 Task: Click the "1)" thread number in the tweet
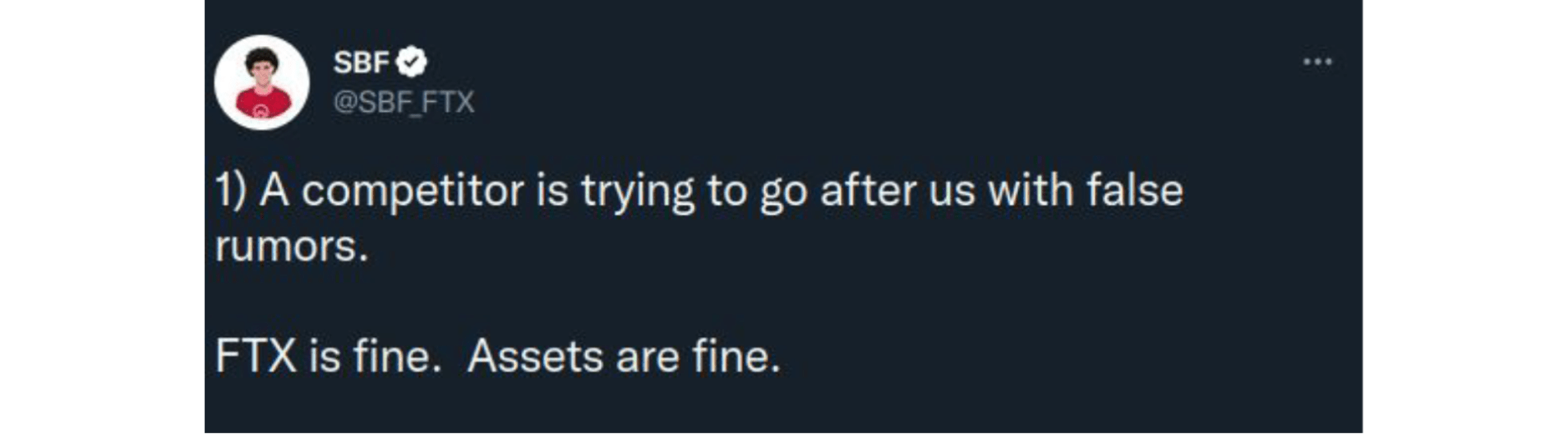pyautogui.click(x=231, y=191)
